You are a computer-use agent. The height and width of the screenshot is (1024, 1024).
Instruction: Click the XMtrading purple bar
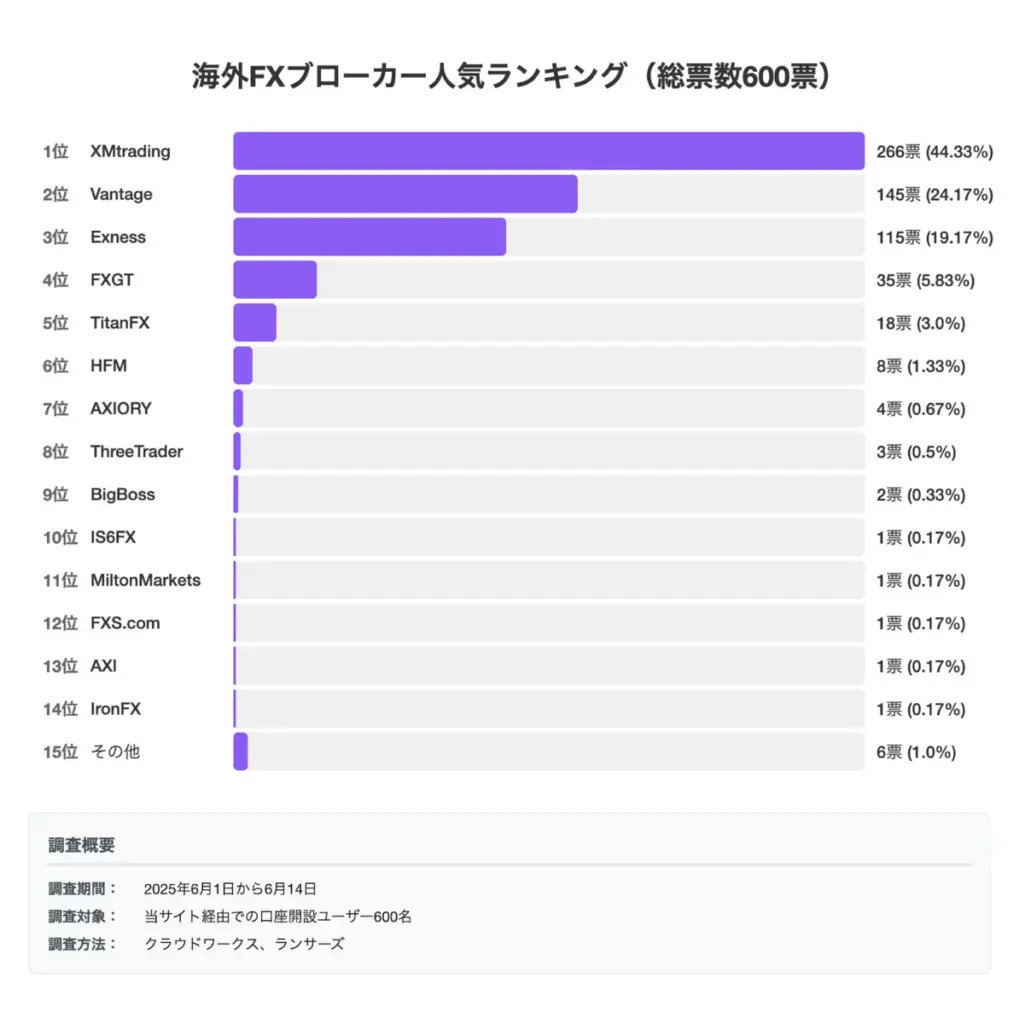point(548,151)
